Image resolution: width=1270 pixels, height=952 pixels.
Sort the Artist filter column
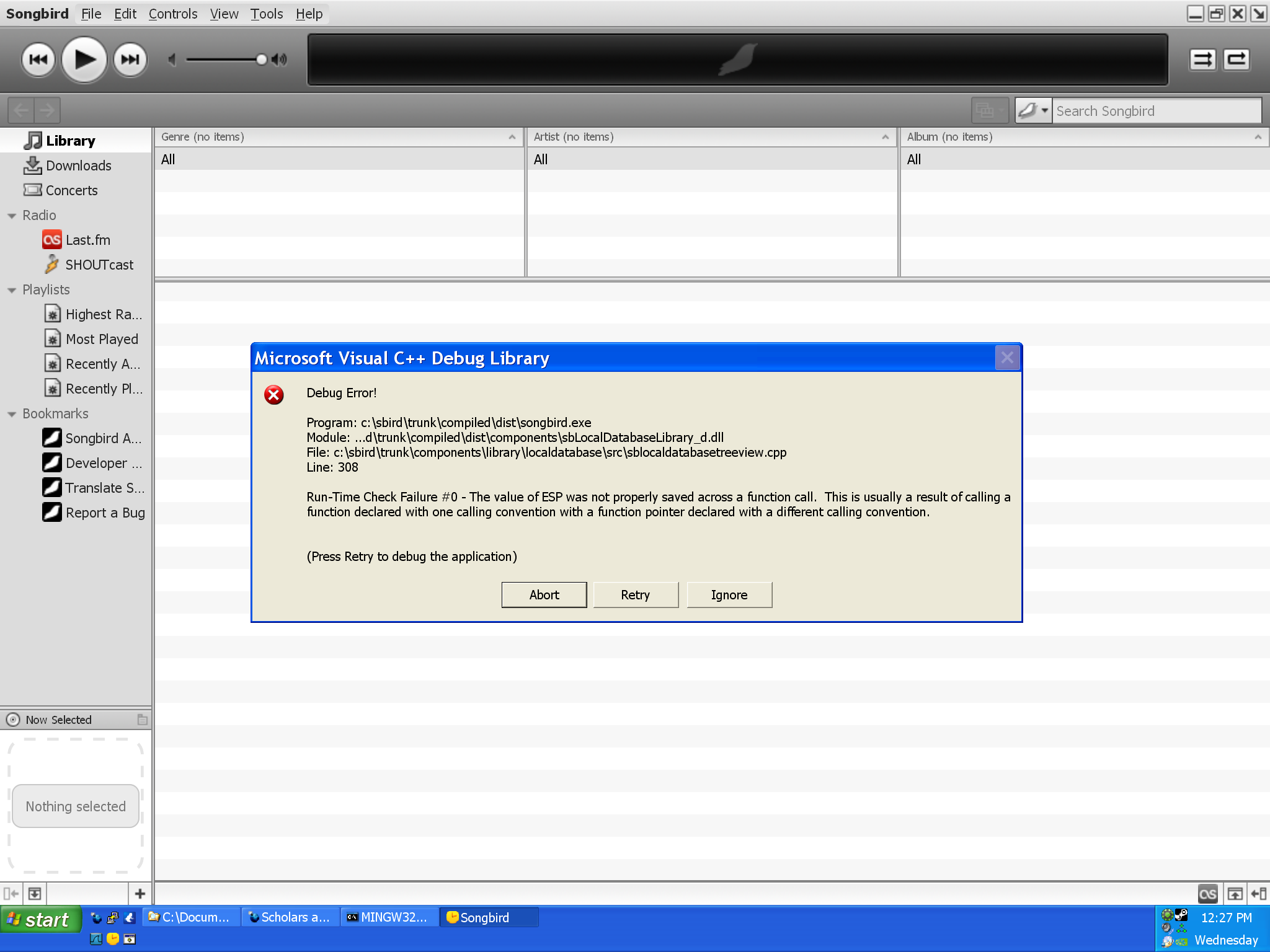[712, 137]
